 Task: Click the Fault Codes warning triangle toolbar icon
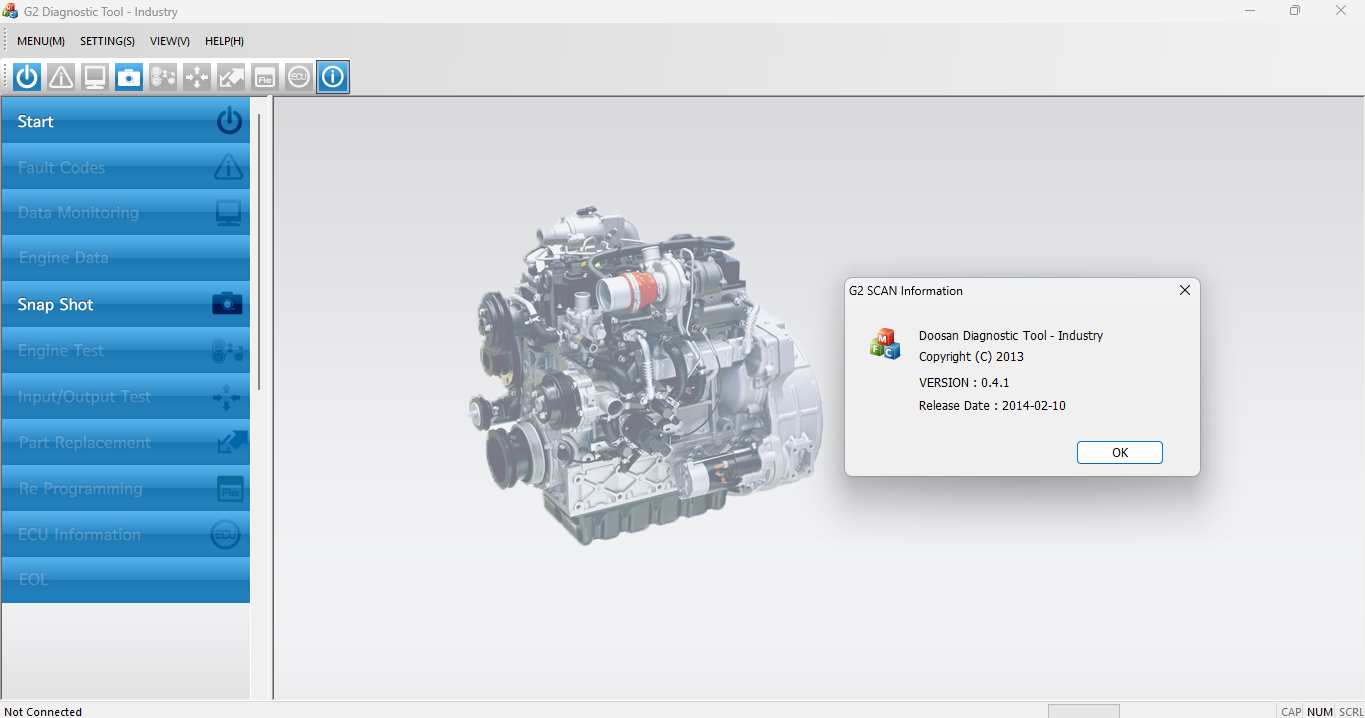point(61,77)
